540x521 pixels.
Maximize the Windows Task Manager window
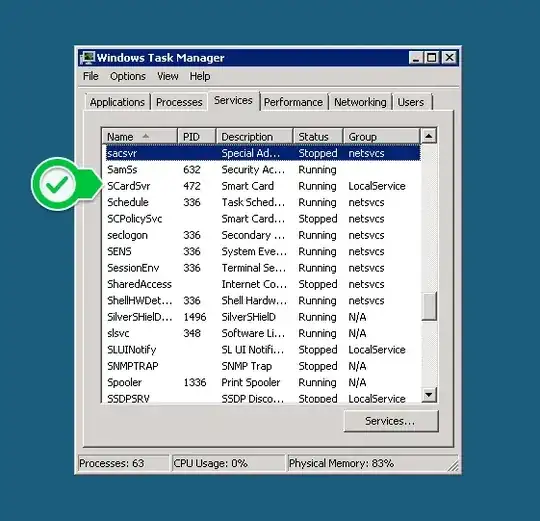[431, 58]
